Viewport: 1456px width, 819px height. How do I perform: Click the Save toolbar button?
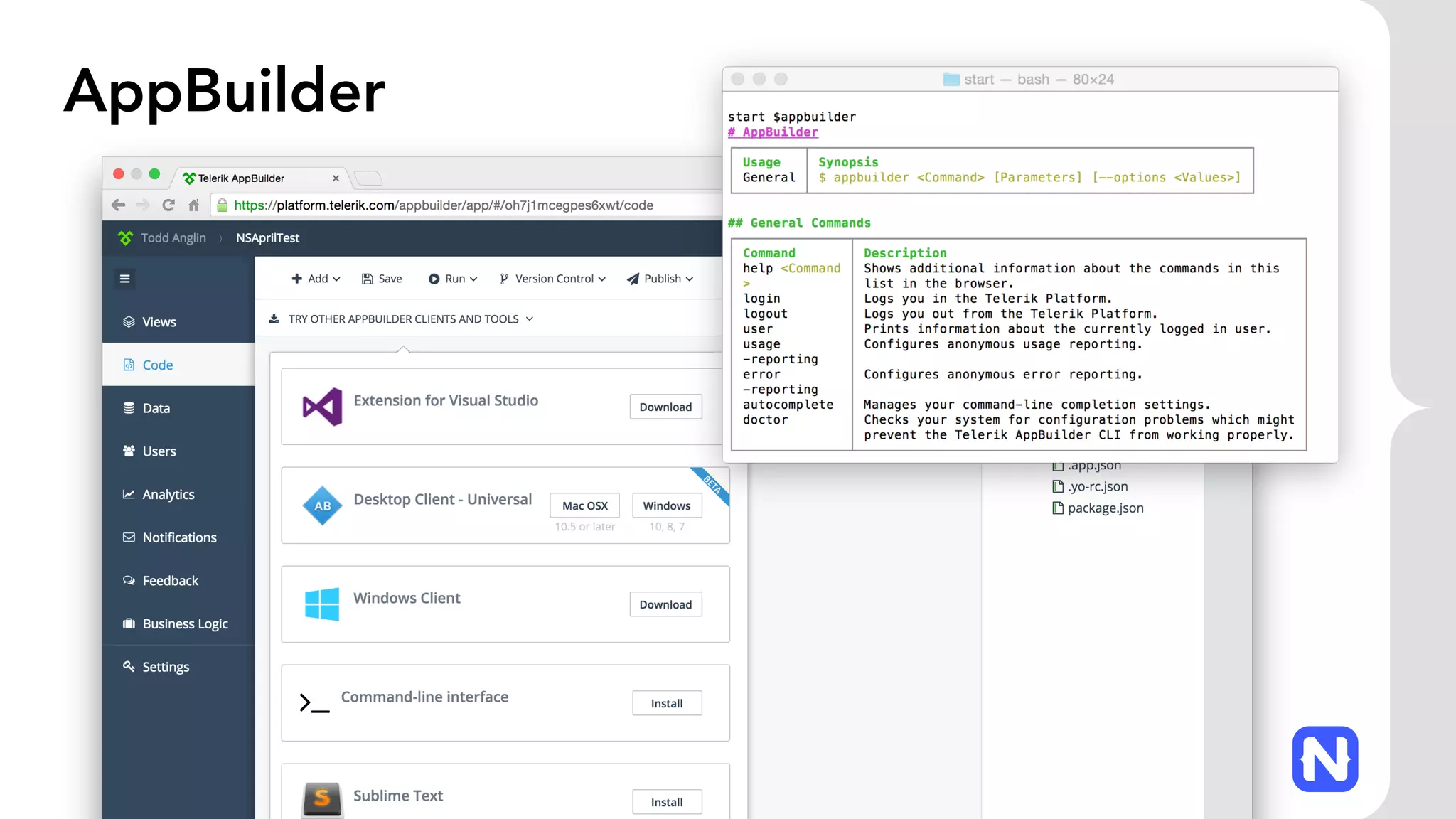(x=382, y=279)
